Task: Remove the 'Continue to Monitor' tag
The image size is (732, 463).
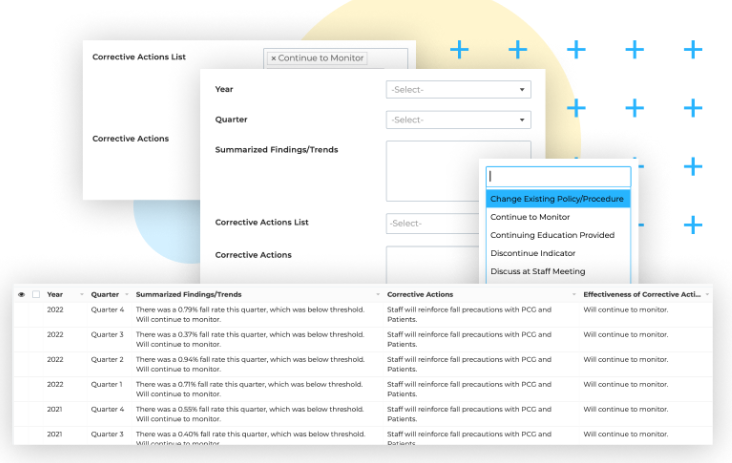Action: (x=274, y=59)
